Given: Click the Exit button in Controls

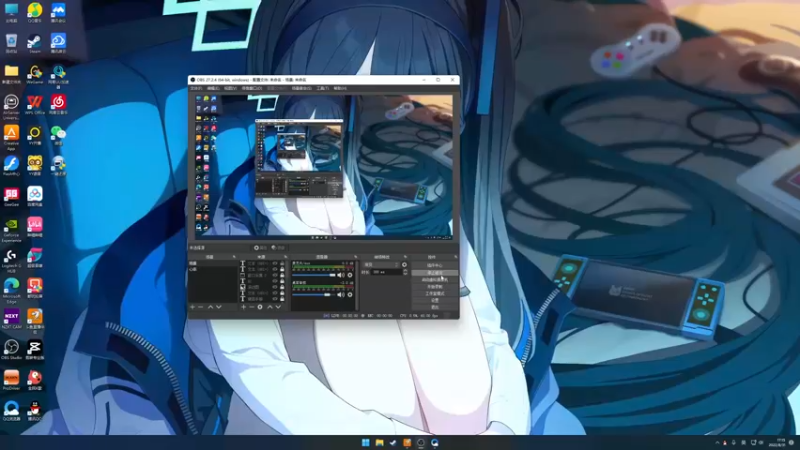Looking at the screenshot, I should pos(435,307).
